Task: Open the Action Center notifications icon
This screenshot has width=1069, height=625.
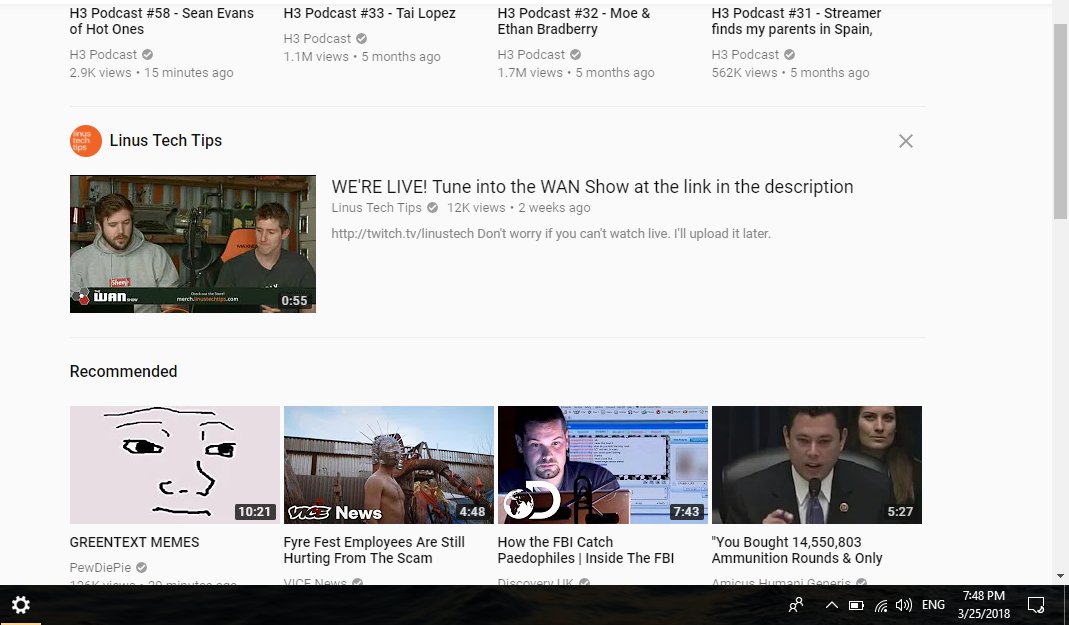Action: click(x=1036, y=605)
